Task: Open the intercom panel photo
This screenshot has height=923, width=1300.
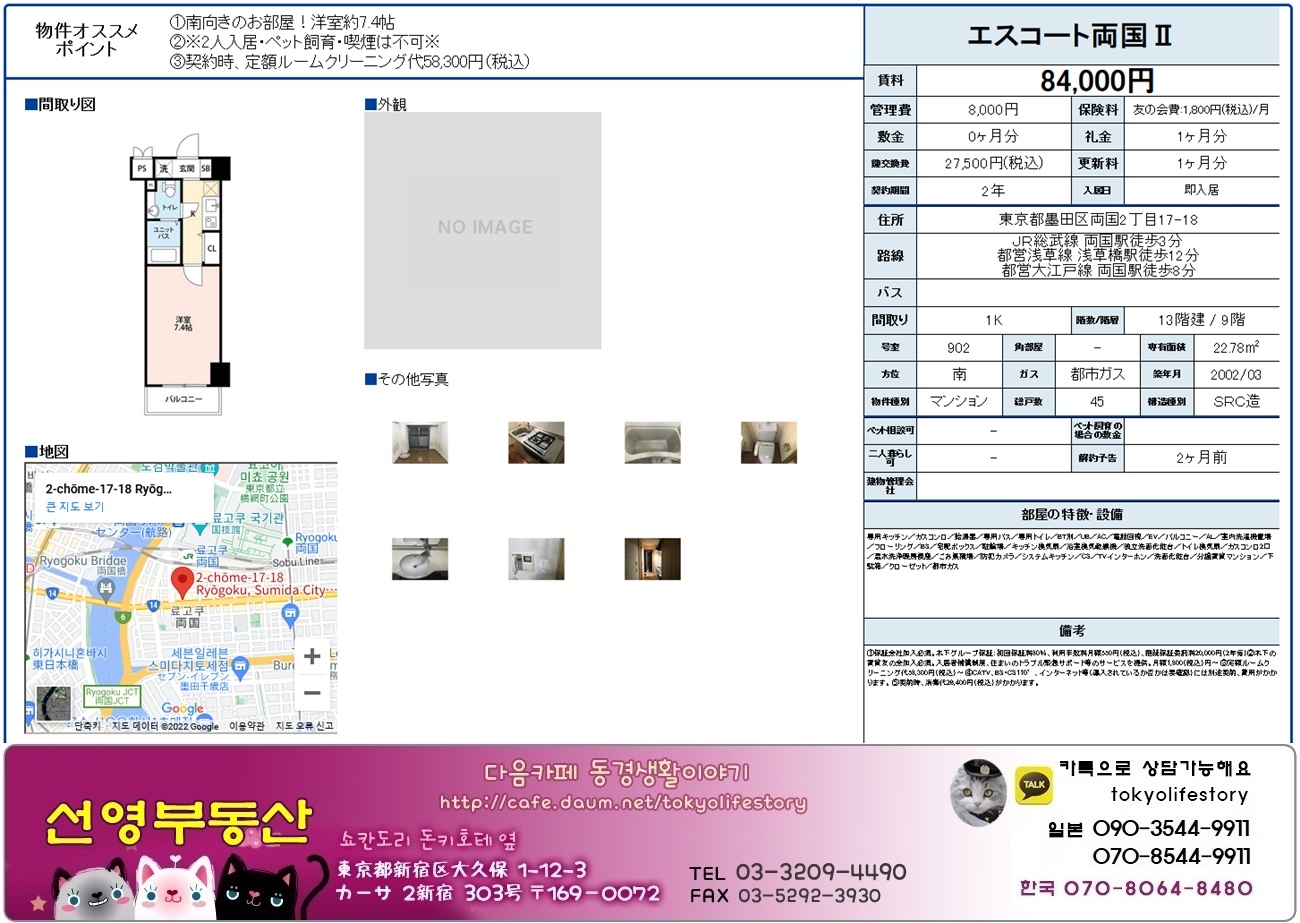Action: [536, 559]
